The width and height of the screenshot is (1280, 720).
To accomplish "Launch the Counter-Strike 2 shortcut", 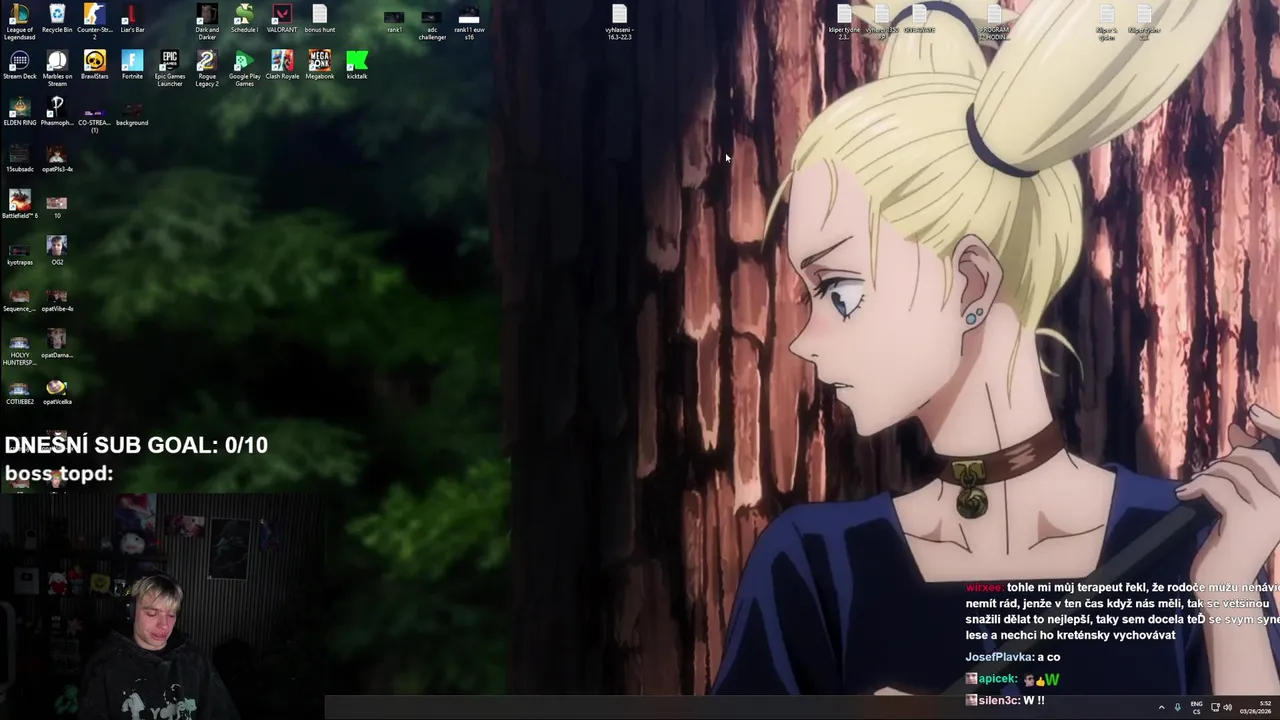I will click(x=95, y=22).
